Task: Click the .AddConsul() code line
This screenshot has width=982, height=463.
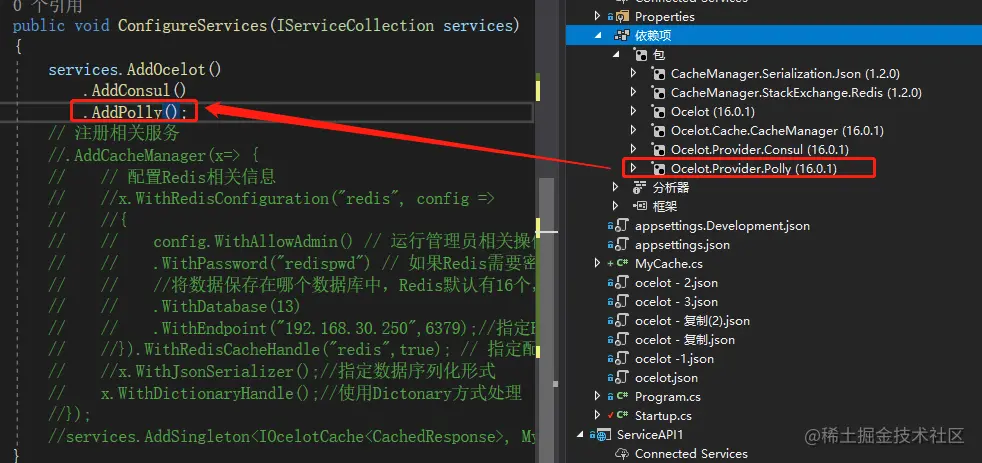Action: (x=134, y=91)
